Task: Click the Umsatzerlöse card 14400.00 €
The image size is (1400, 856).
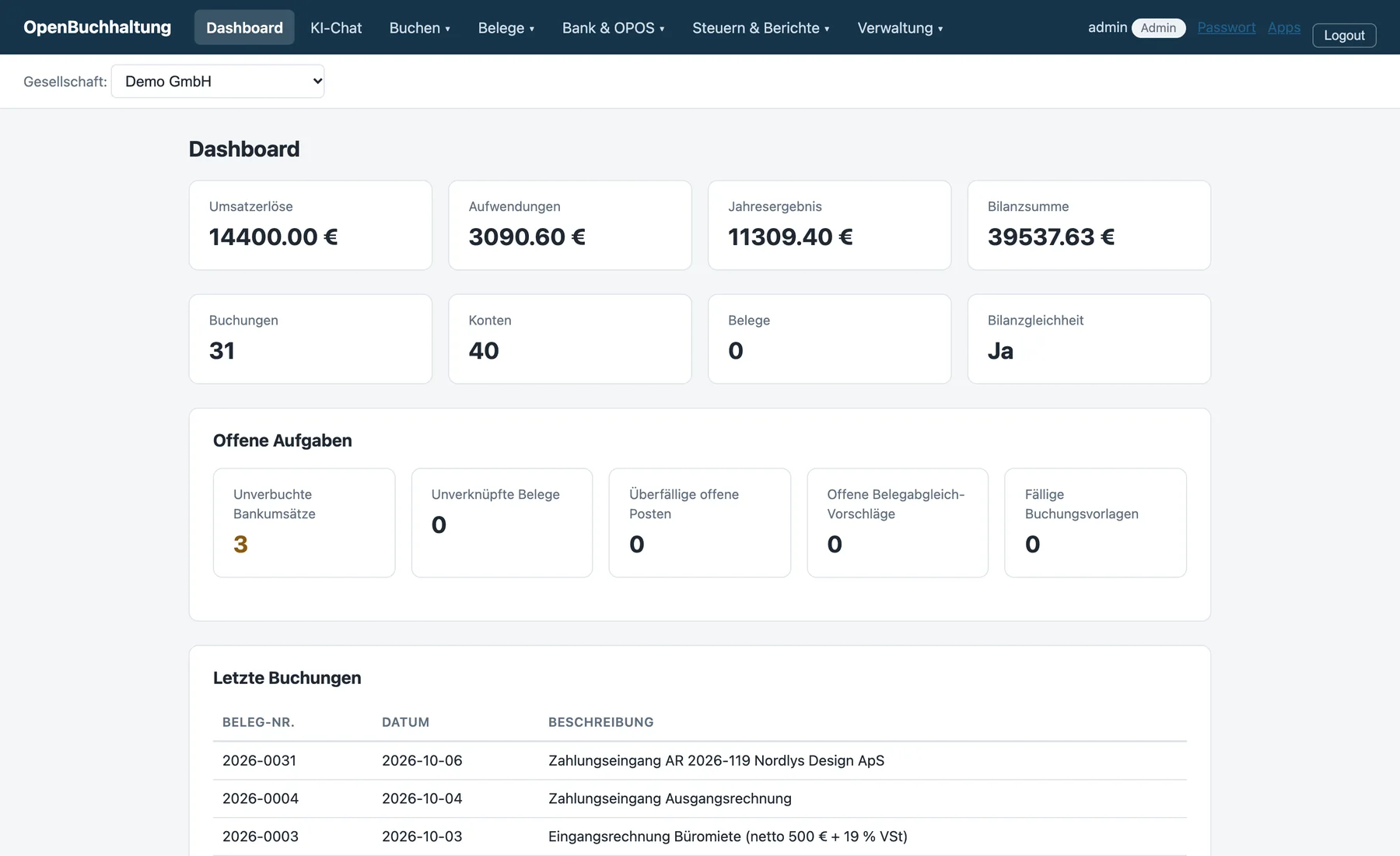Action: click(310, 226)
